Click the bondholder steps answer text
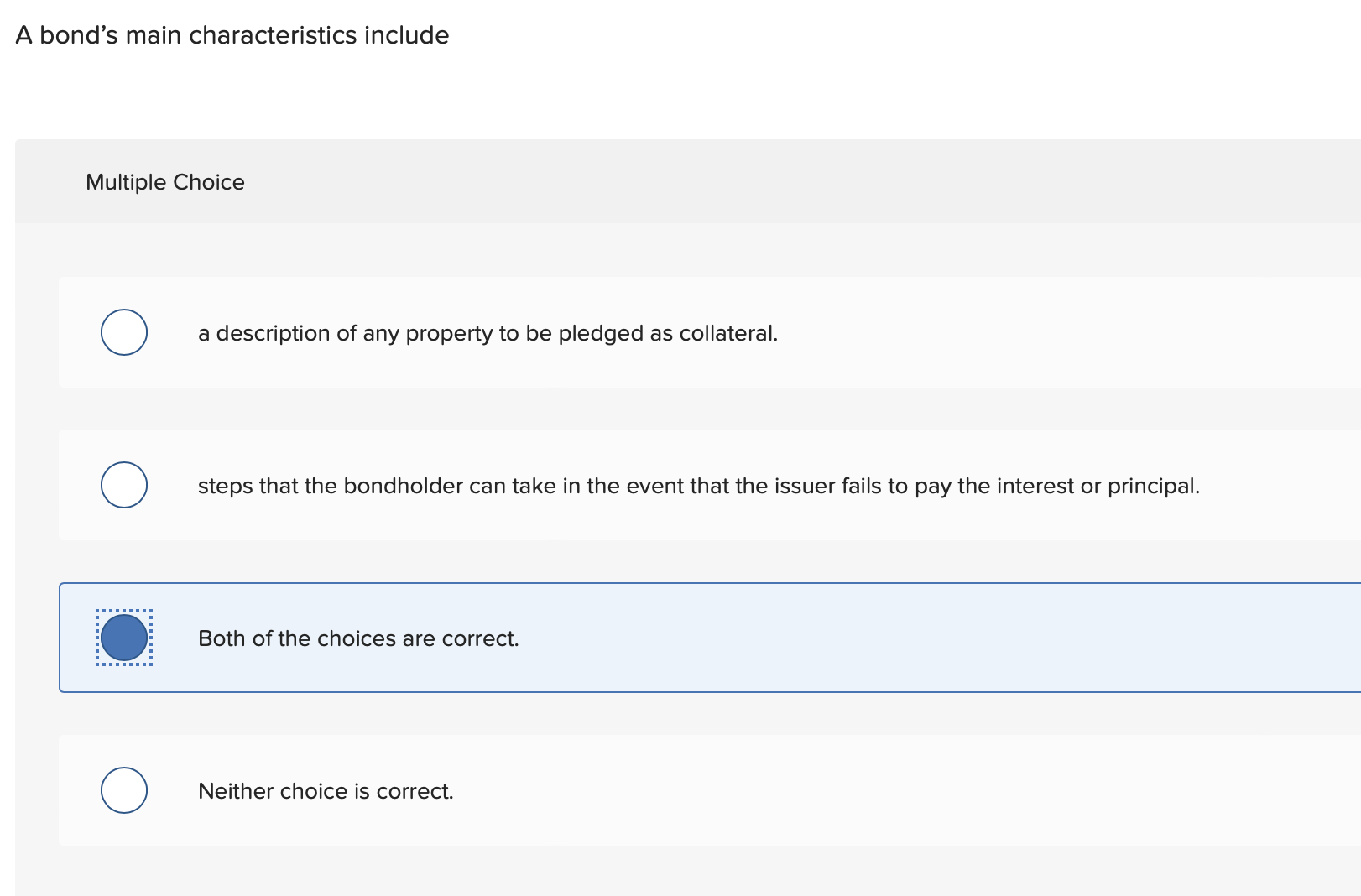Viewport: 1361px width, 896px height. point(699,485)
